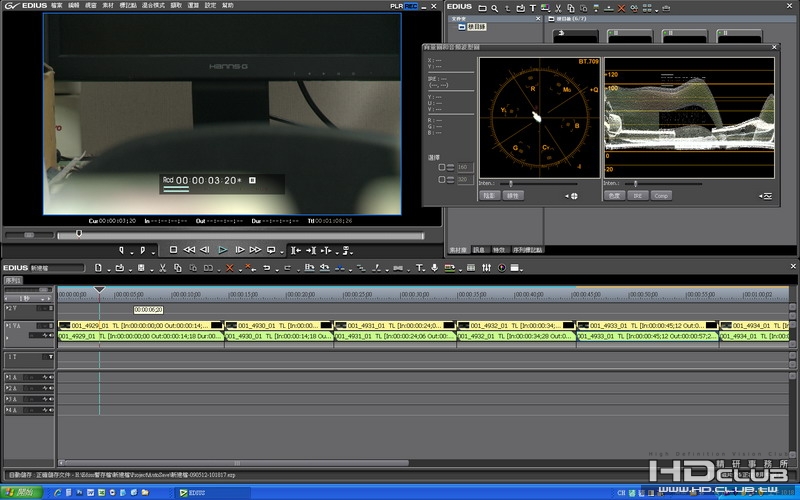Toggle the first checkbox beside value 160
This screenshot has width=800, height=500.
coord(442,166)
